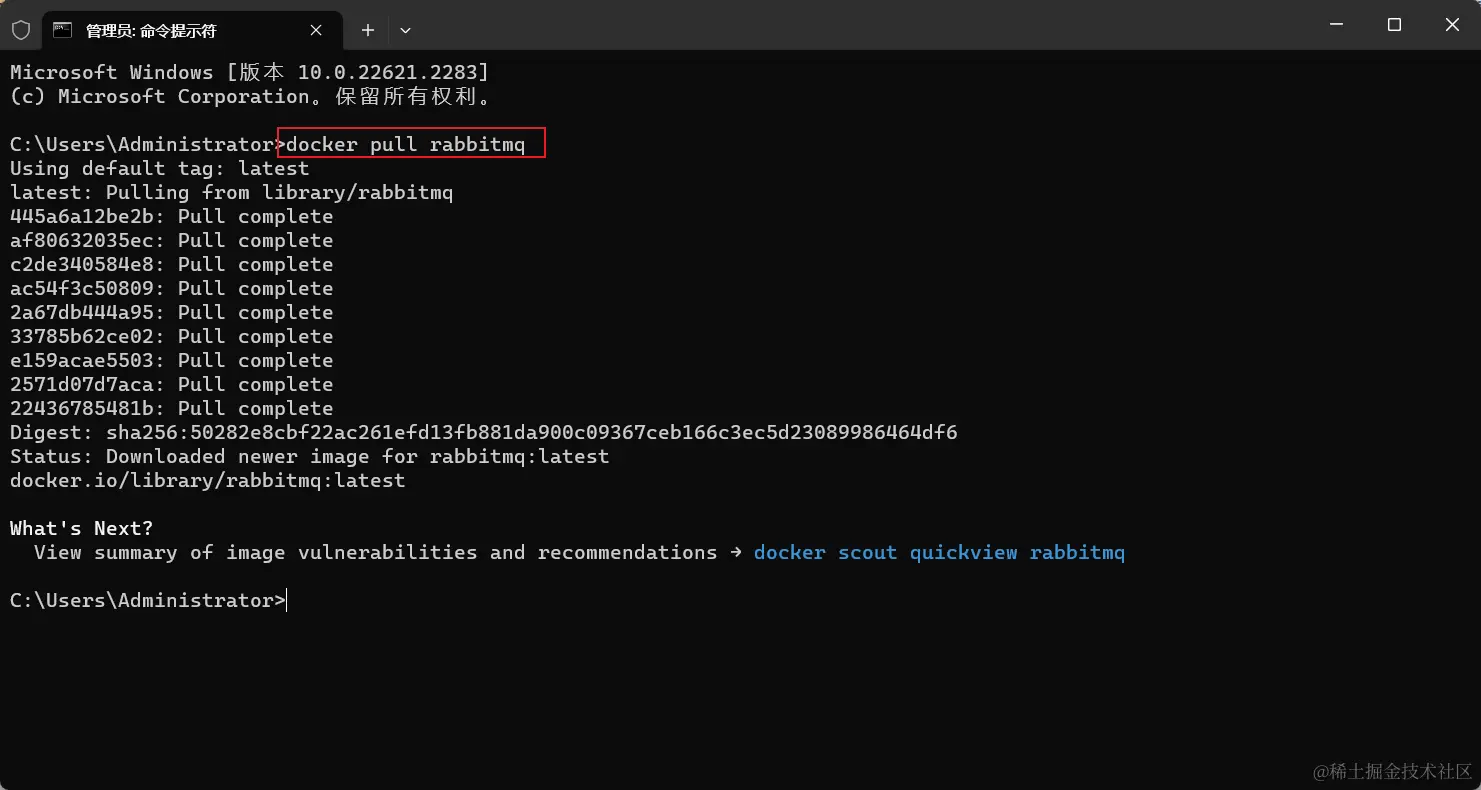Close the terminal window
The width and height of the screenshot is (1481, 790).
point(1452,25)
